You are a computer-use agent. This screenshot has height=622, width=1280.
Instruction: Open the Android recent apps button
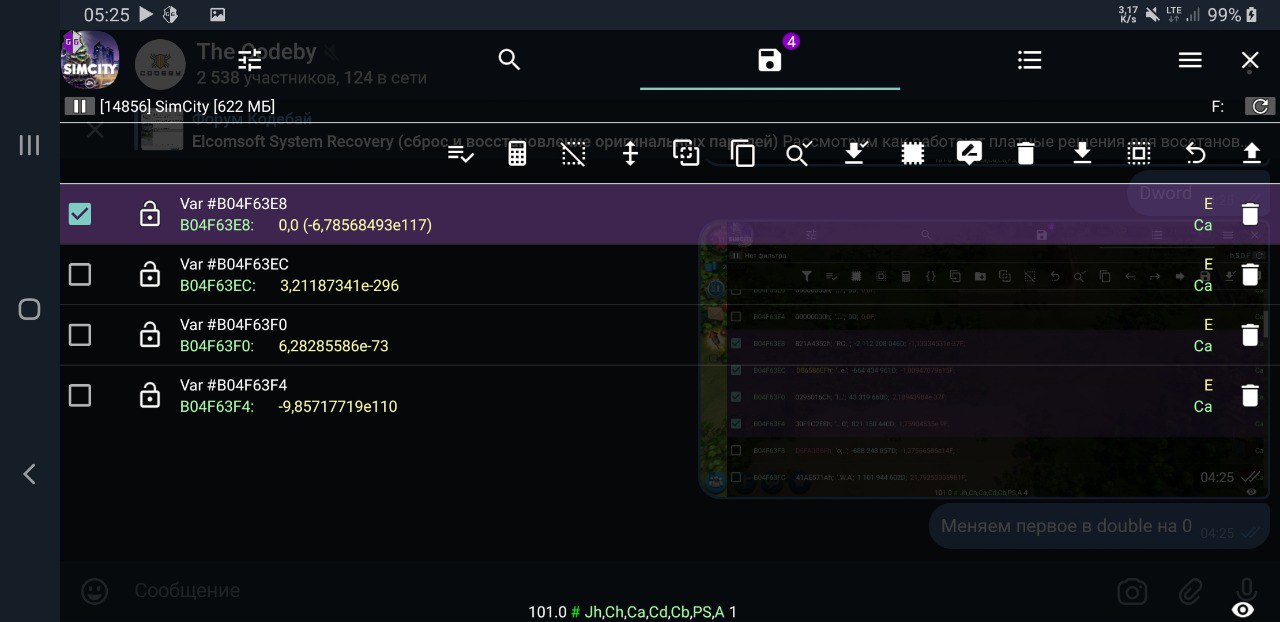(x=30, y=146)
